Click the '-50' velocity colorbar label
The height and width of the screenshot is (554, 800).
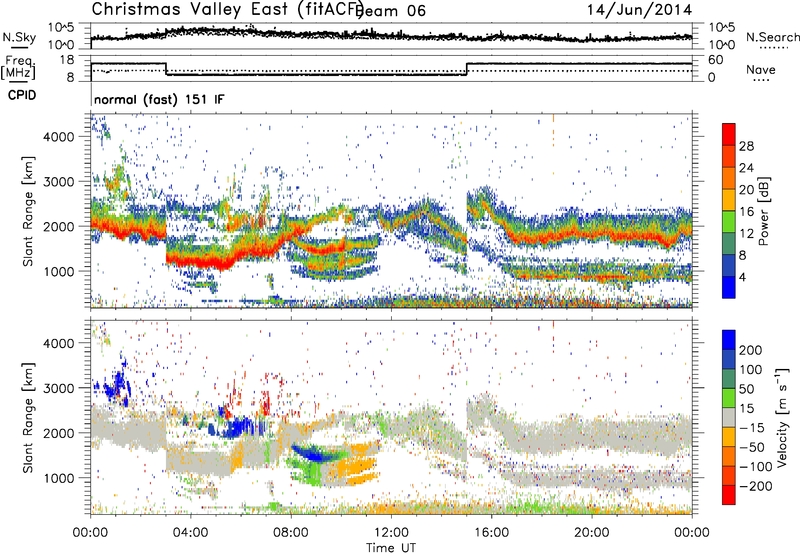click(752, 447)
